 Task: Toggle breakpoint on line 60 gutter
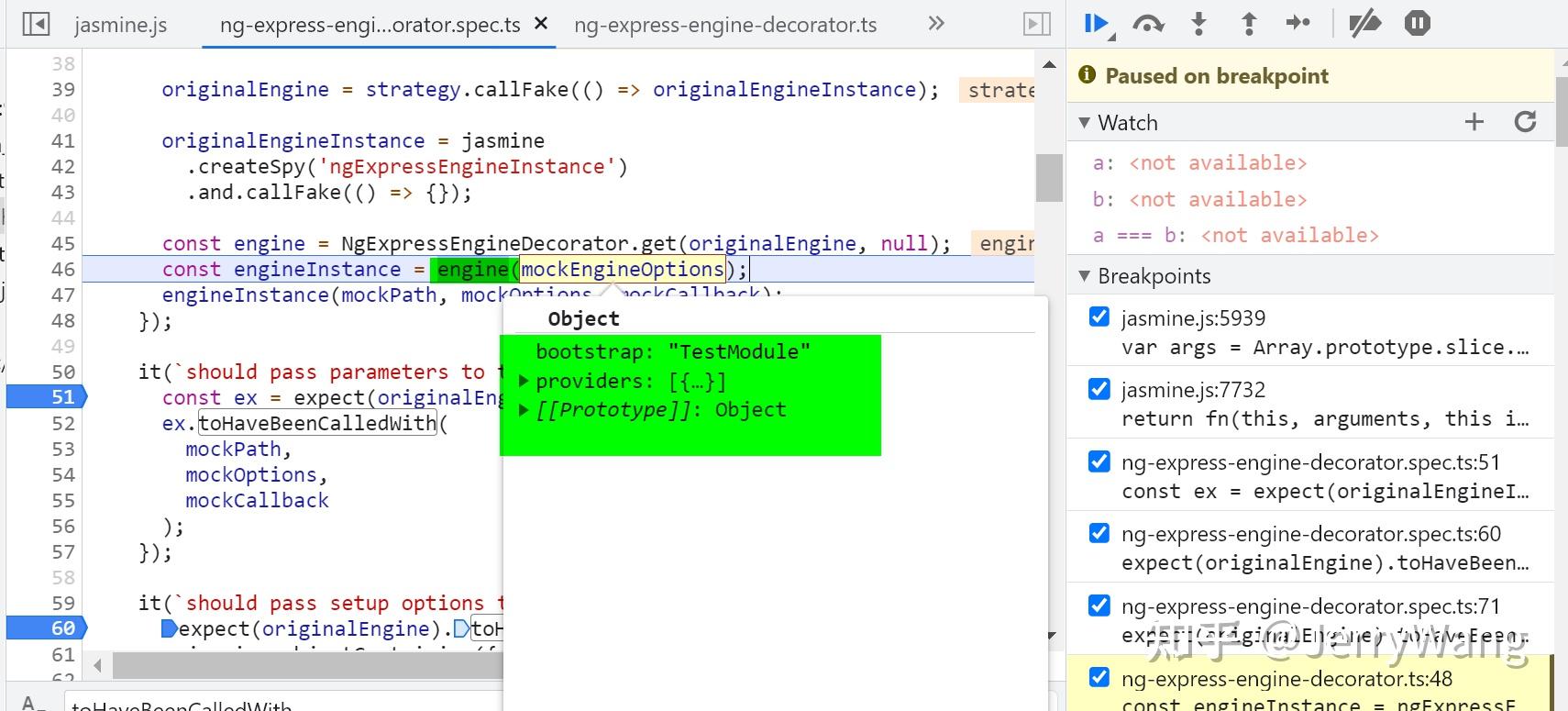(x=47, y=628)
